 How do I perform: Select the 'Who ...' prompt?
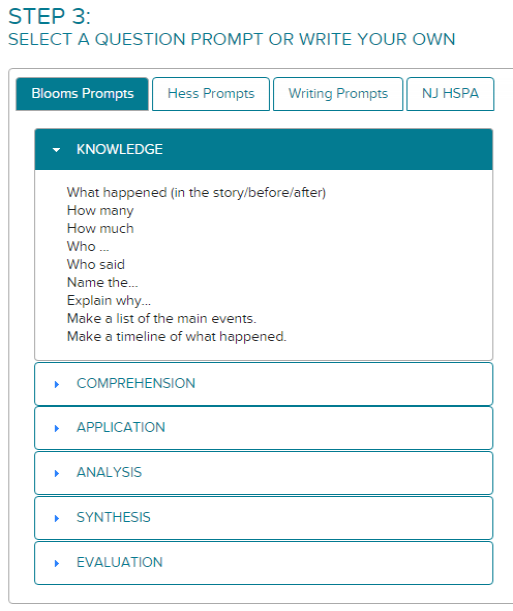pyautogui.click(x=88, y=246)
